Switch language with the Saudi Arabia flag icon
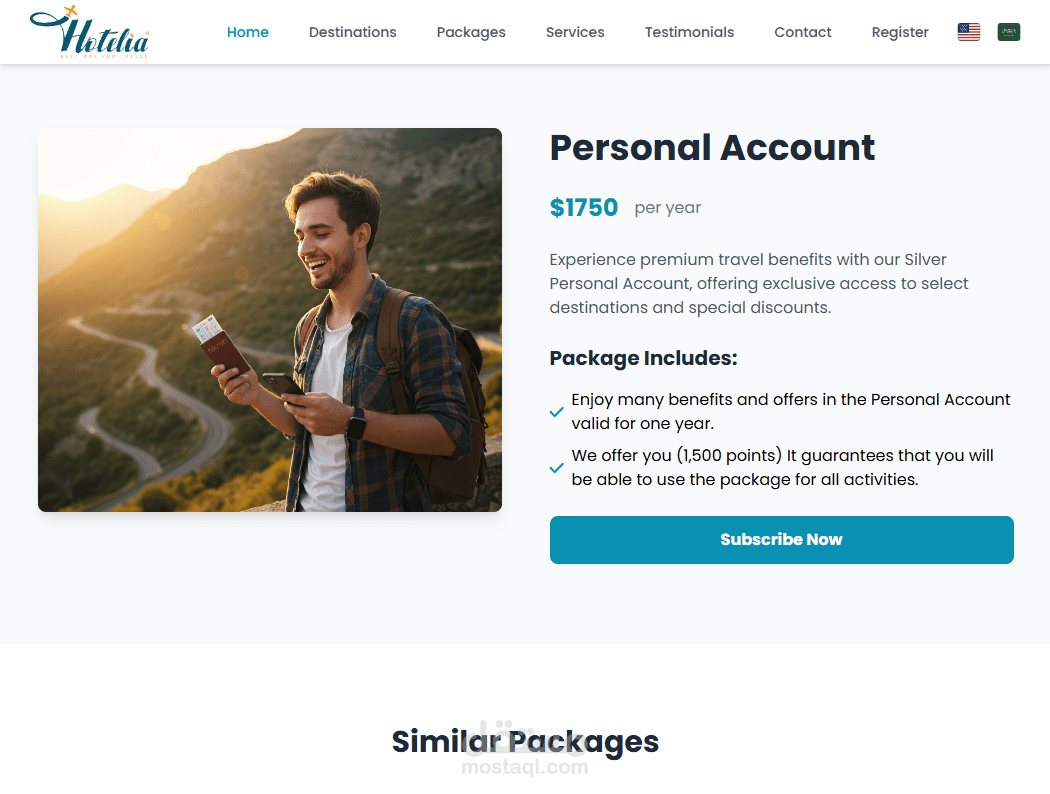Viewport: 1050px width, 794px height. 1008,32
